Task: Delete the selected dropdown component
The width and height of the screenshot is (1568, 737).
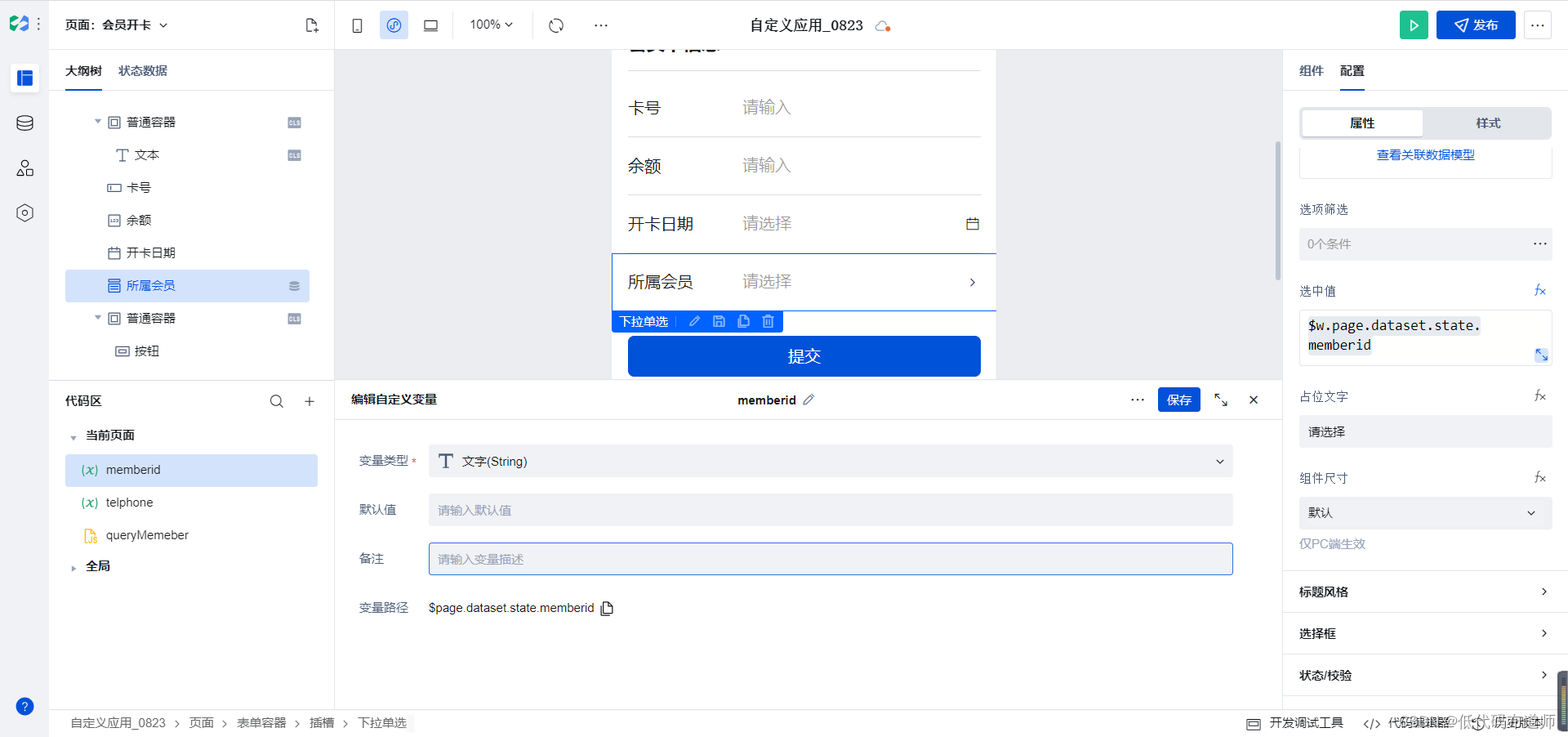Action: tap(768, 321)
